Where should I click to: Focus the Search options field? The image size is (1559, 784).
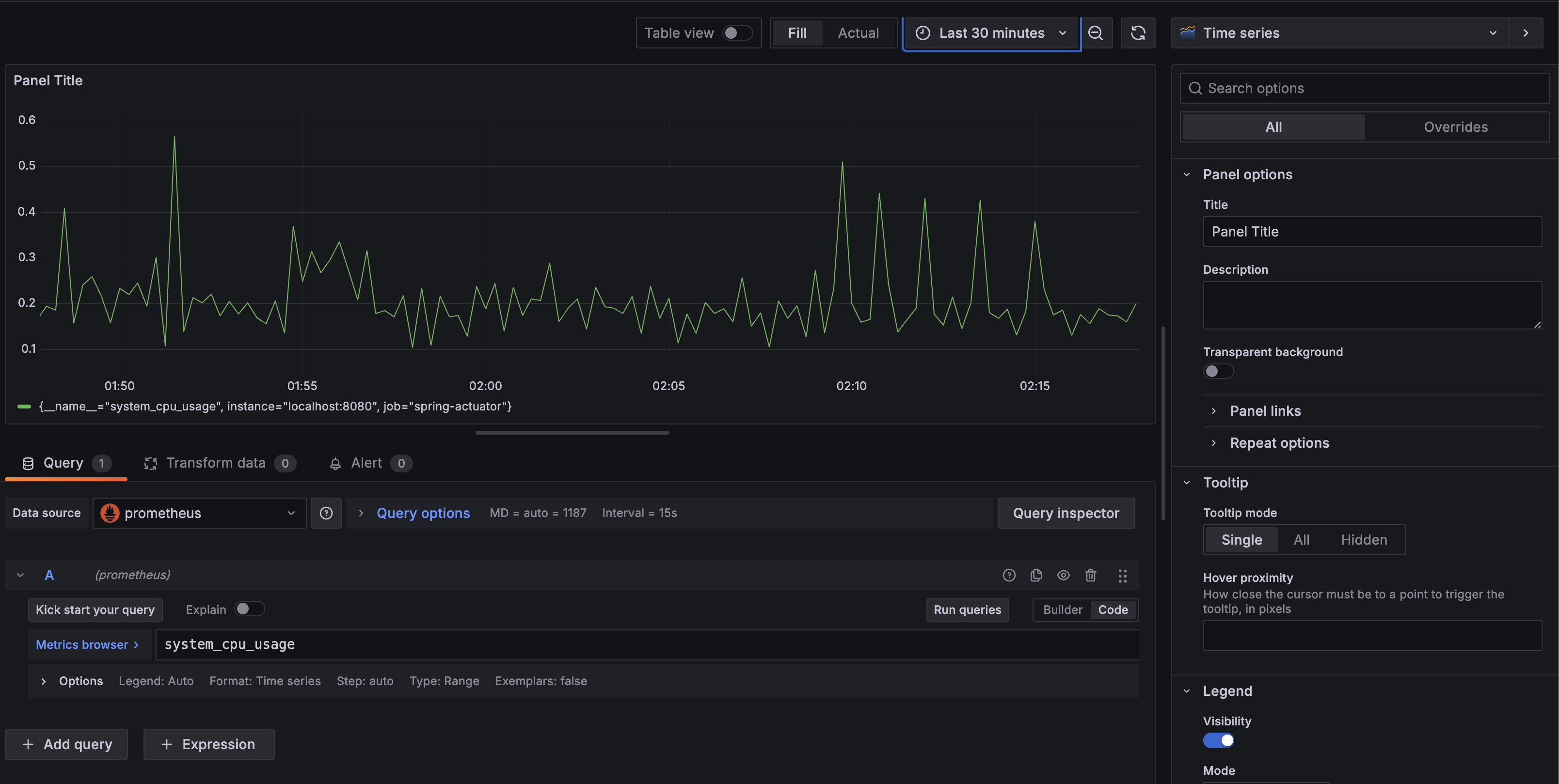click(1364, 88)
